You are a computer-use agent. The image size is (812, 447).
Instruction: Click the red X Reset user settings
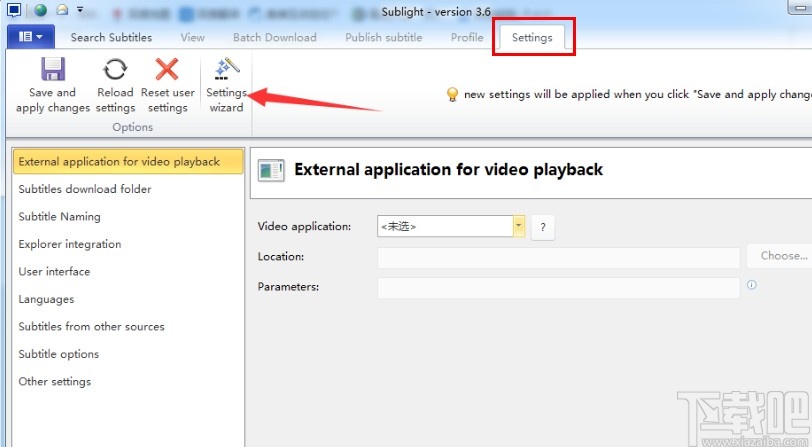(x=167, y=70)
